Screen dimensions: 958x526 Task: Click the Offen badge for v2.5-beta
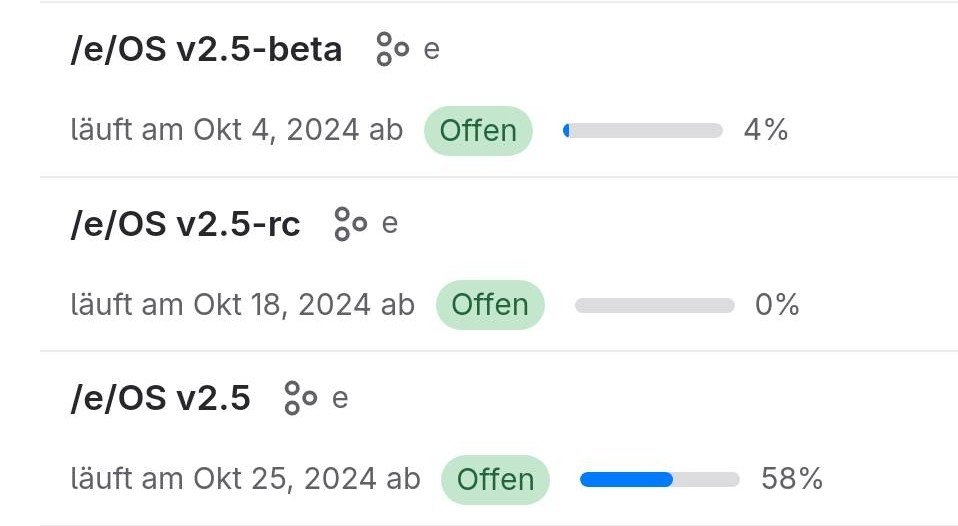click(478, 131)
